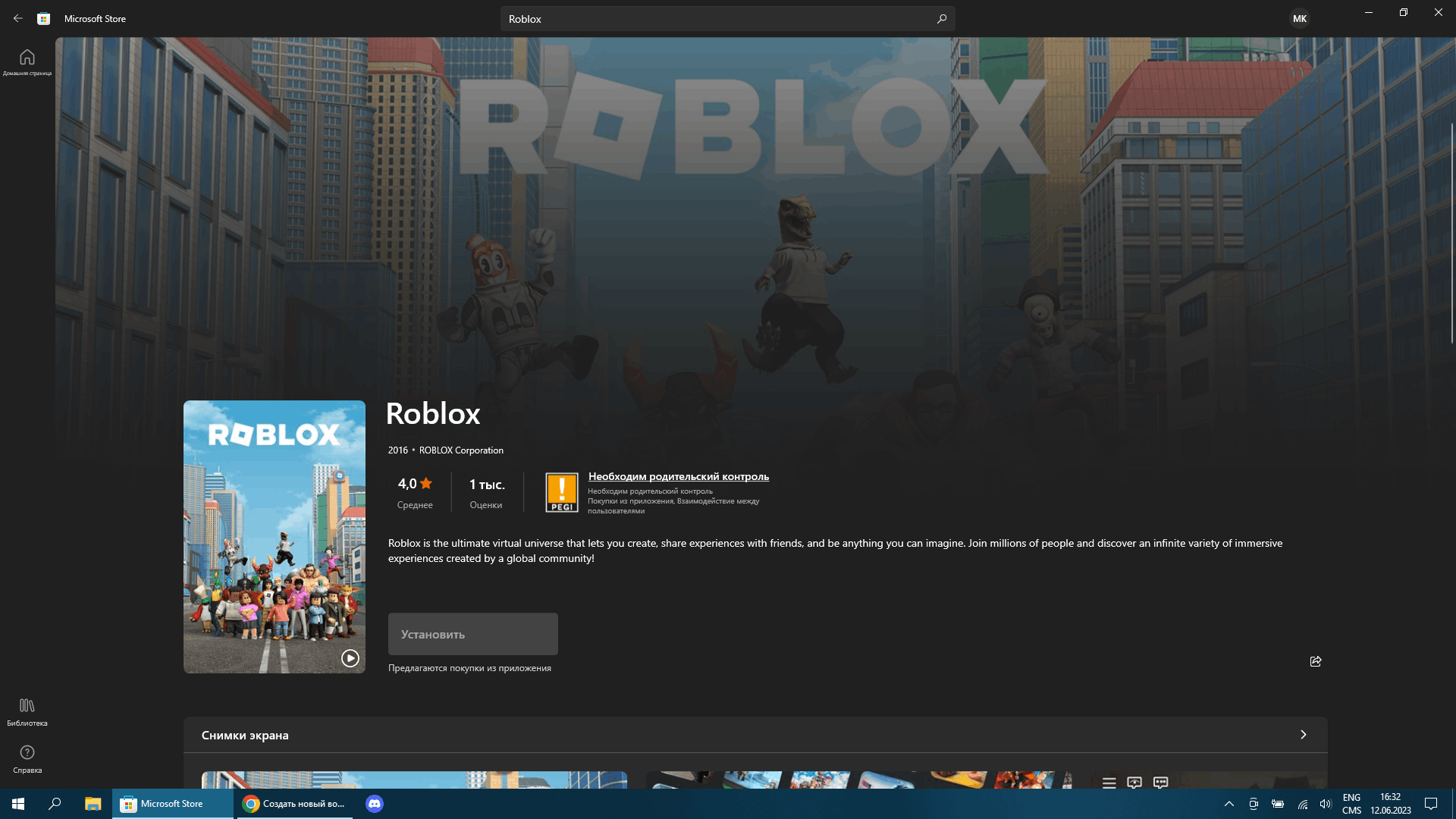This screenshot has width=1456, height=819.
Task: Open the third screenshot thumbnail
Action: [x=1209, y=780]
